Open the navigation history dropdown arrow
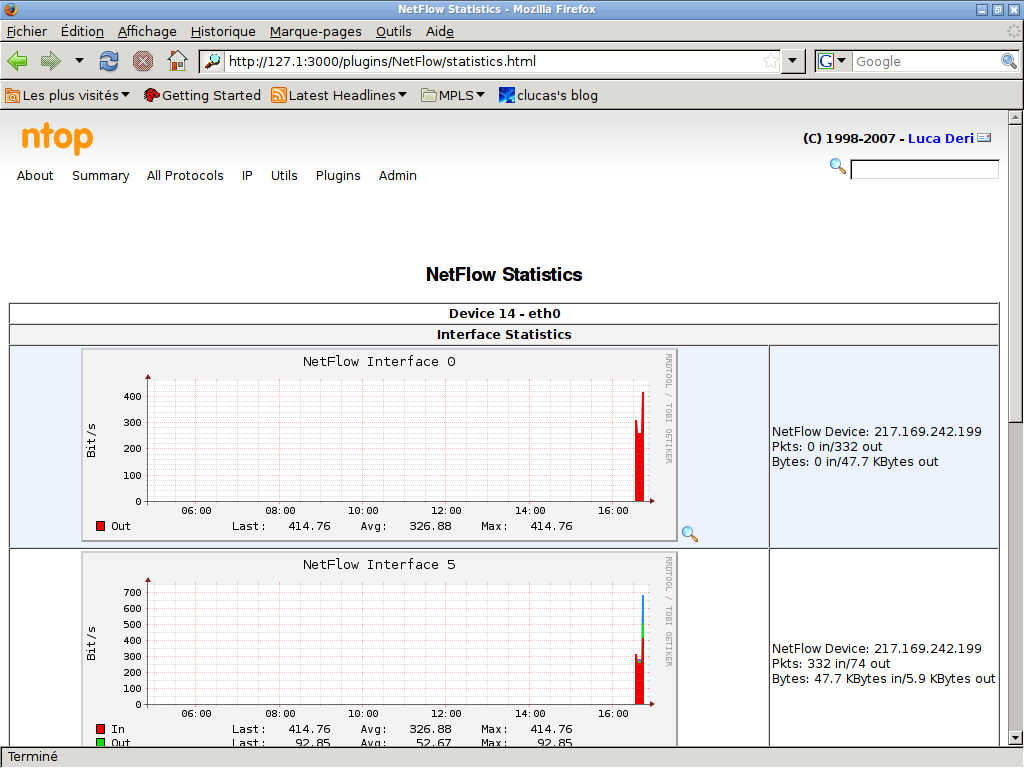 pyautogui.click(x=79, y=61)
